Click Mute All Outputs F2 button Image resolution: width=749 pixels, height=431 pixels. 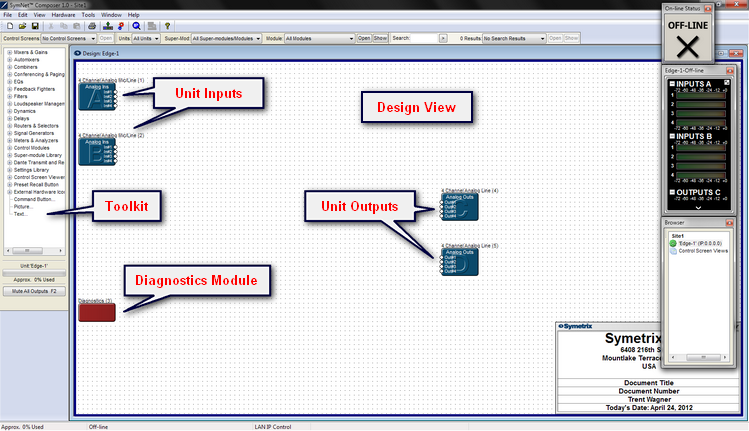34,291
